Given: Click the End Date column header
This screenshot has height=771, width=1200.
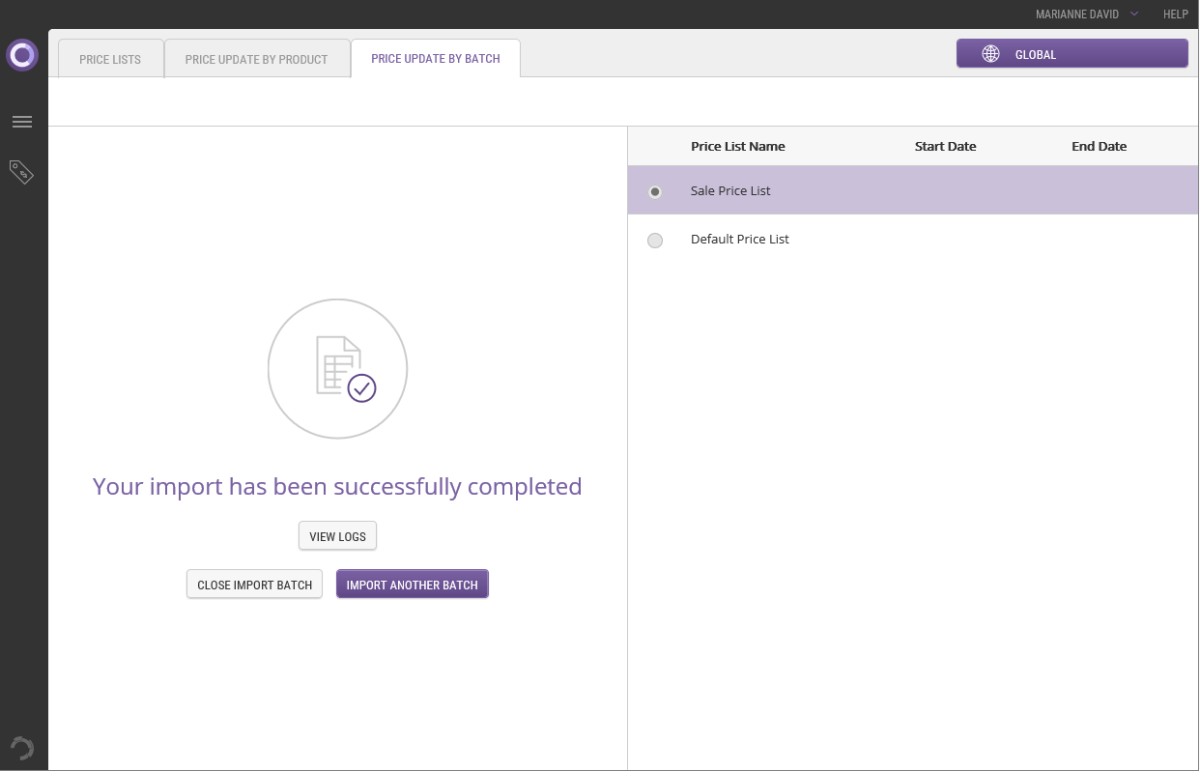Looking at the screenshot, I should pos(1098,146).
